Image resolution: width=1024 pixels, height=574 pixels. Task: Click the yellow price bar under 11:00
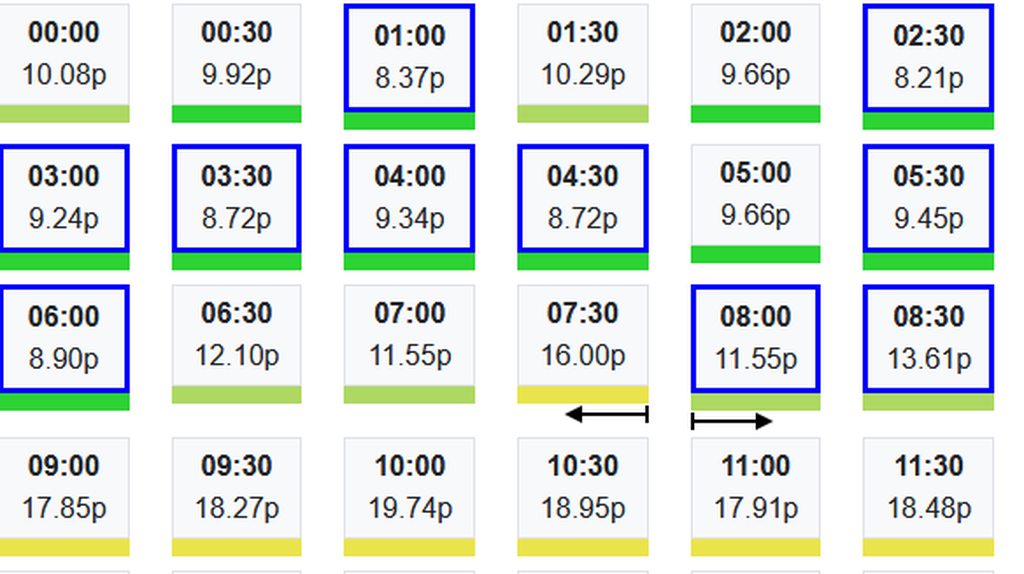[755, 547]
